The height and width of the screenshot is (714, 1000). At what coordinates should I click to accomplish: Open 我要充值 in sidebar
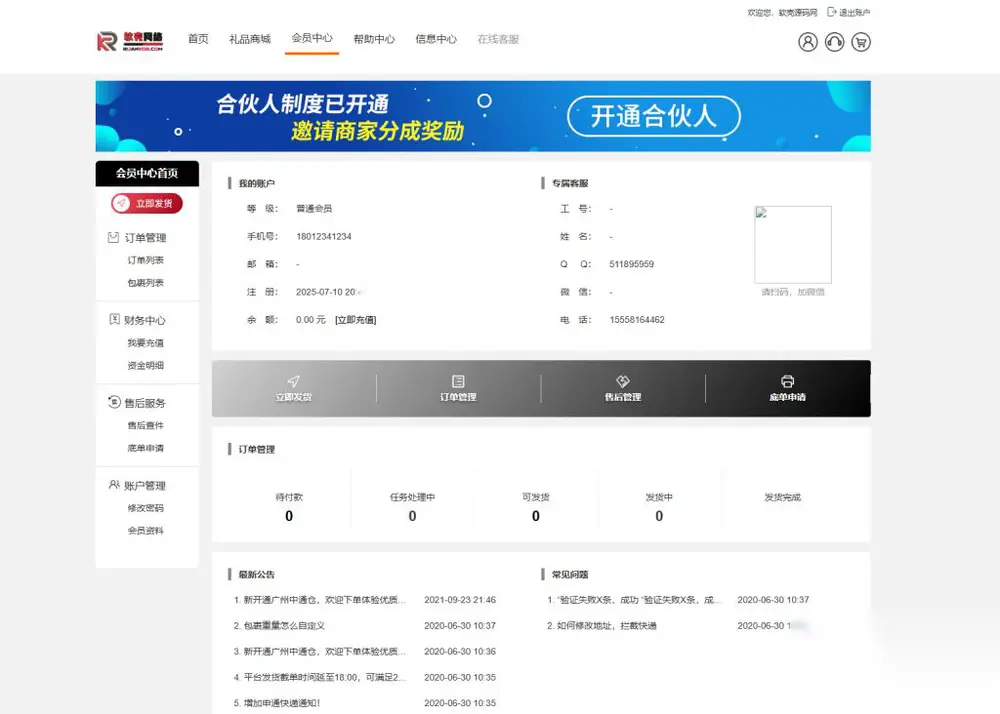pos(145,343)
